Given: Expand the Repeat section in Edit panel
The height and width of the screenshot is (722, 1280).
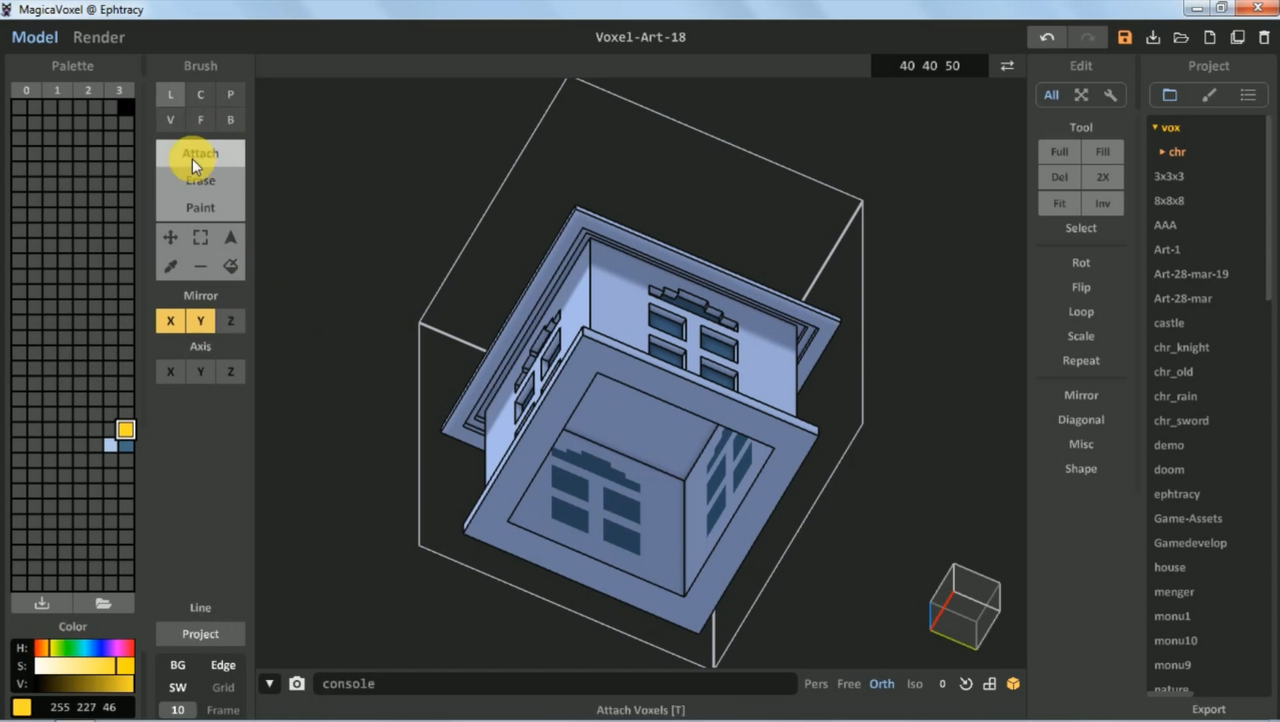Looking at the screenshot, I should click(x=1081, y=360).
